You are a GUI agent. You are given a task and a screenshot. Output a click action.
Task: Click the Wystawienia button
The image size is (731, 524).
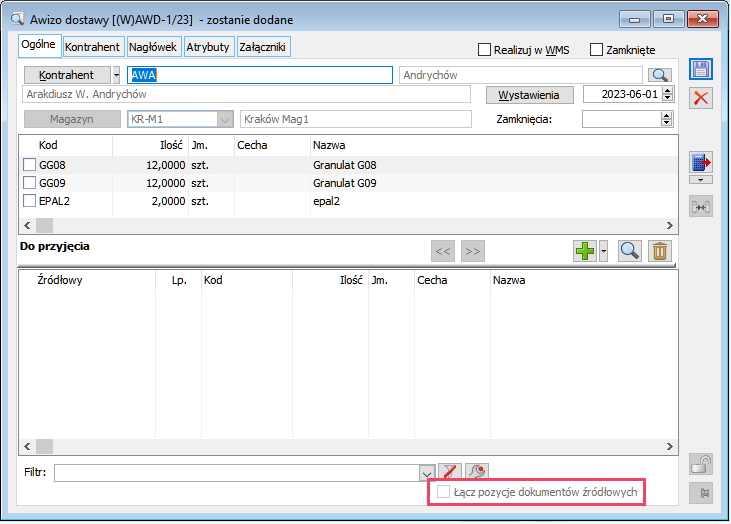[529, 95]
